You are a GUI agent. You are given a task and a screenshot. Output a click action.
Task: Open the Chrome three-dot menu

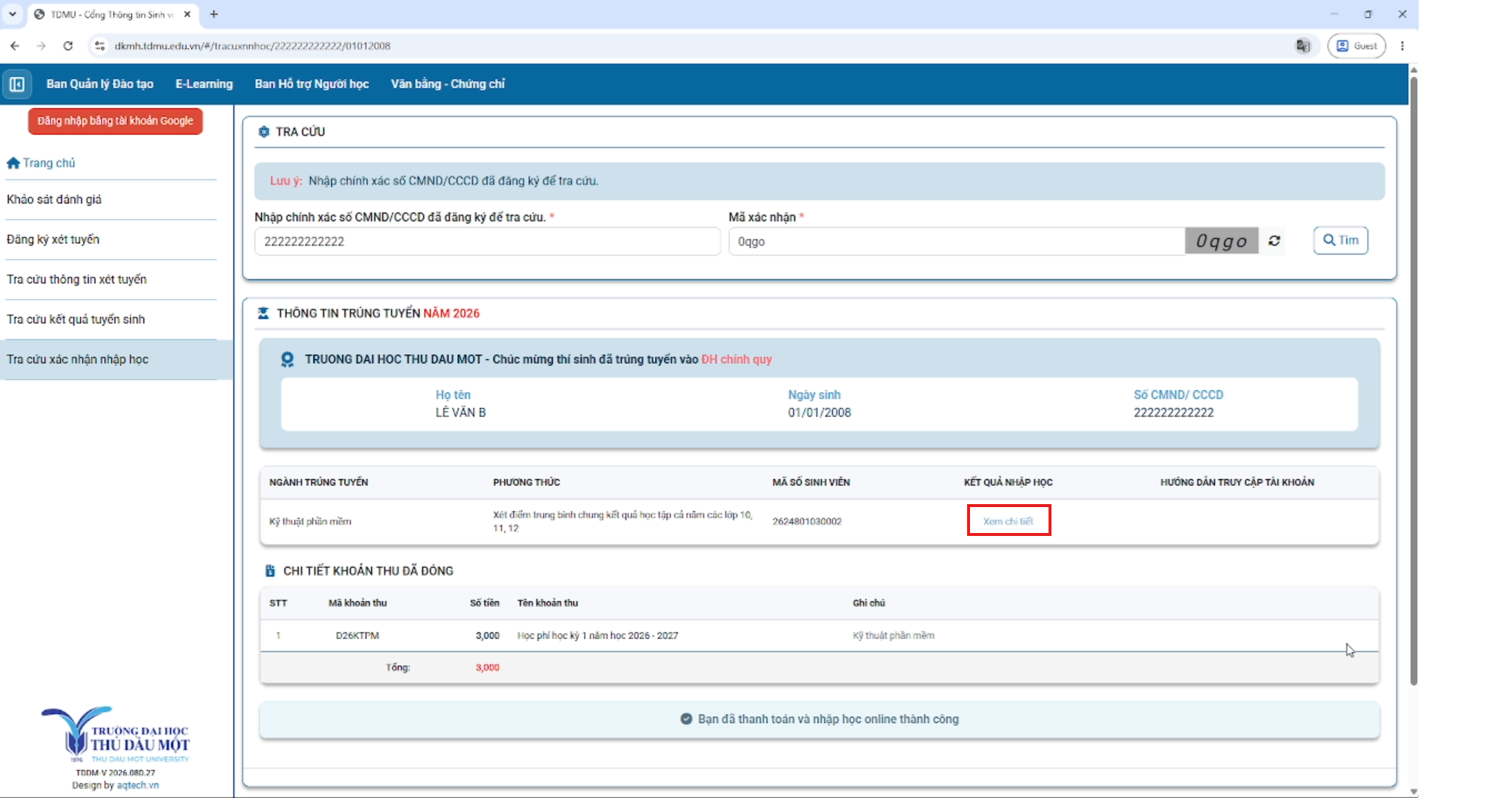click(1402, 46)
